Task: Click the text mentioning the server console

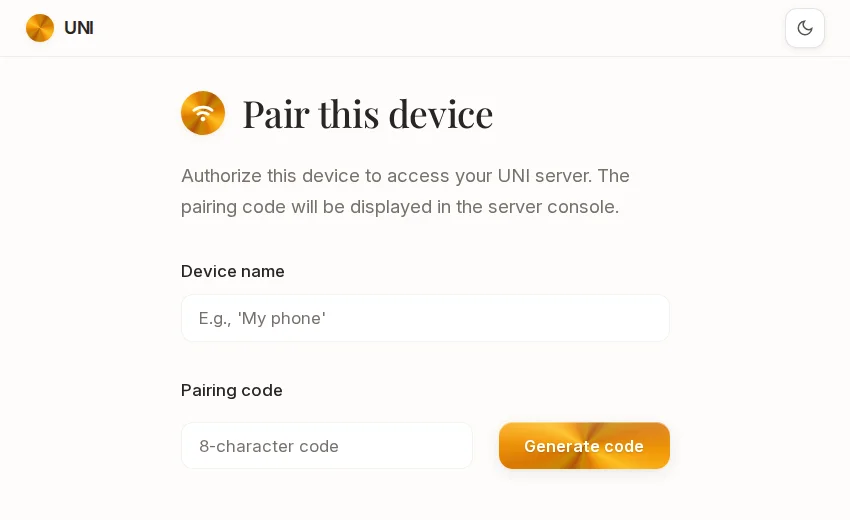Action: (400, 207)
